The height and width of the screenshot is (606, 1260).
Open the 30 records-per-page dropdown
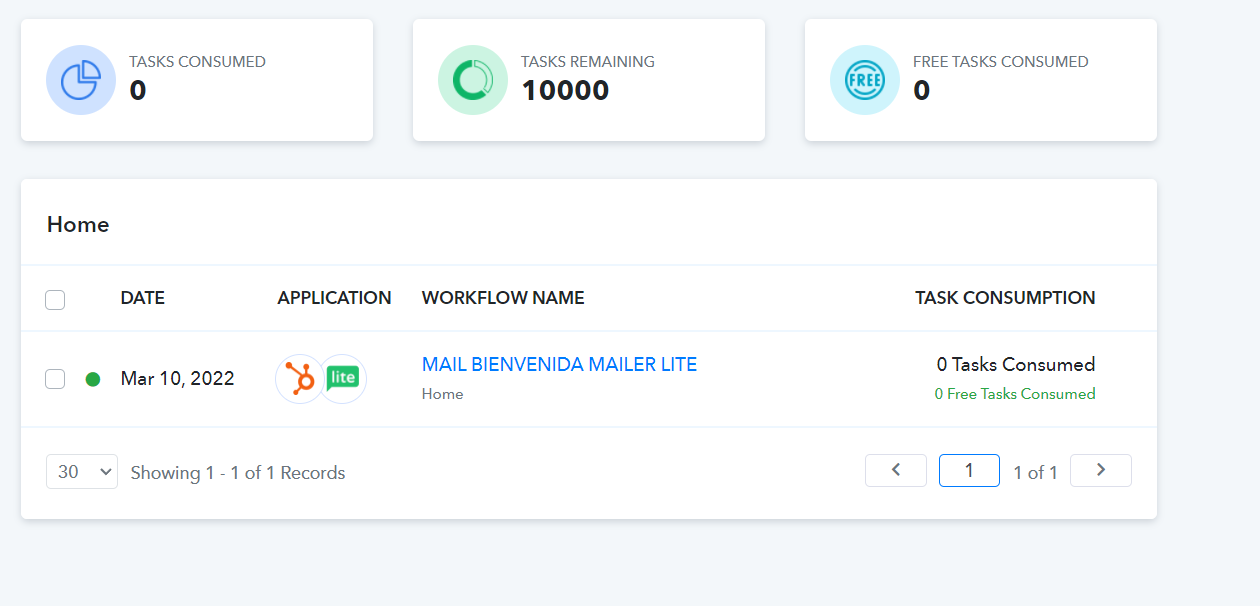(x=82, y=472)
